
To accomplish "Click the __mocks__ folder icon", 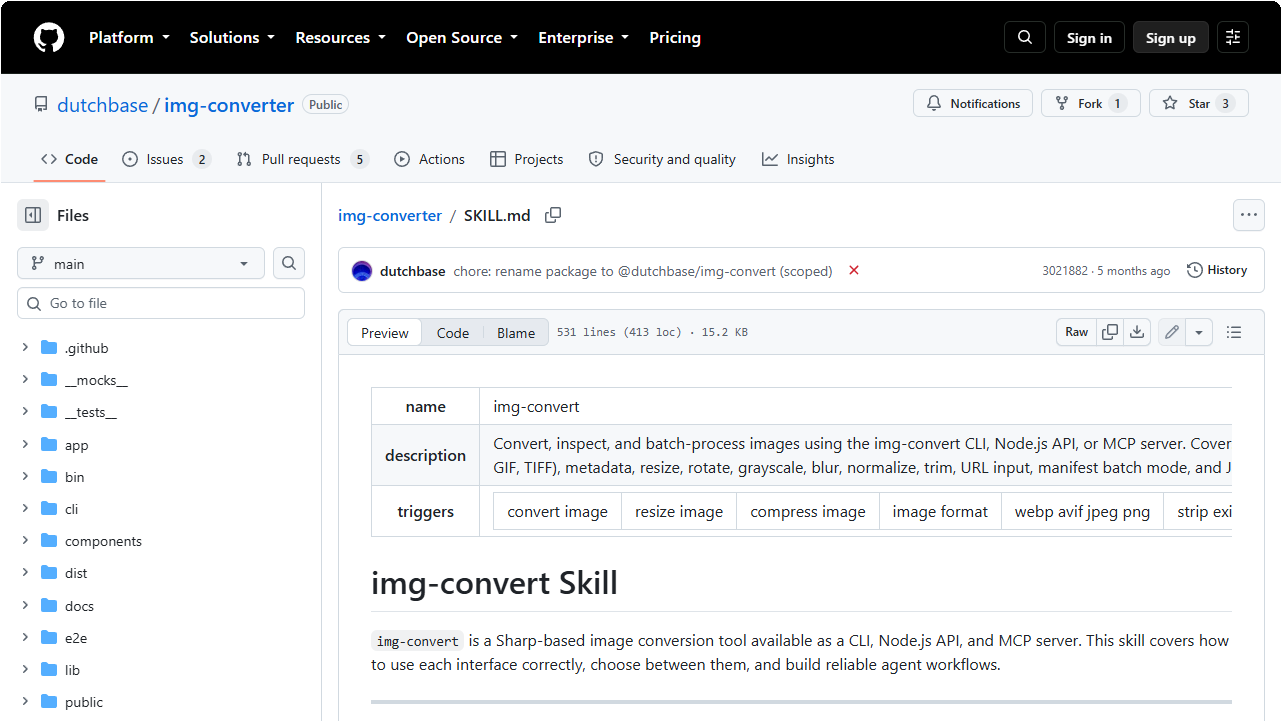I will (49, 380).
